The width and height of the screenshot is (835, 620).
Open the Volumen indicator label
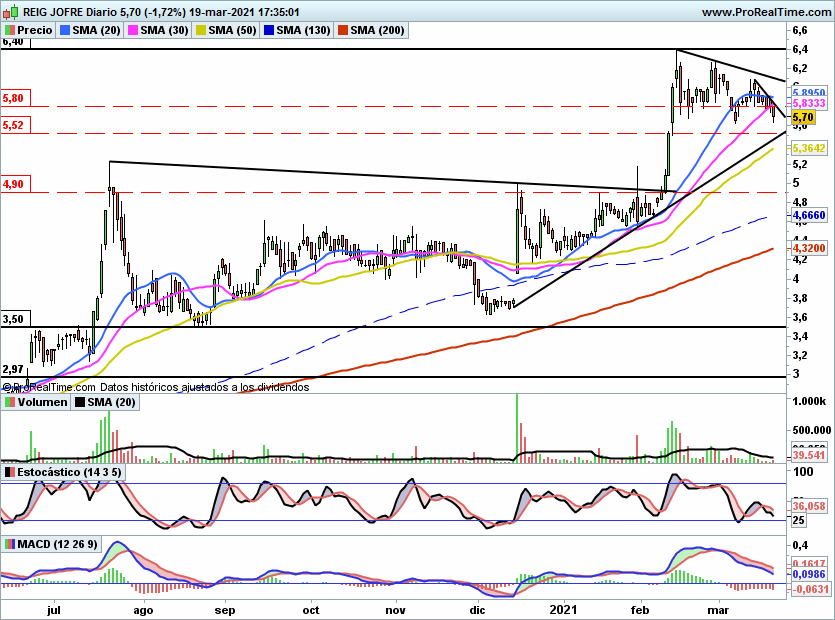[x=36, y=402]
